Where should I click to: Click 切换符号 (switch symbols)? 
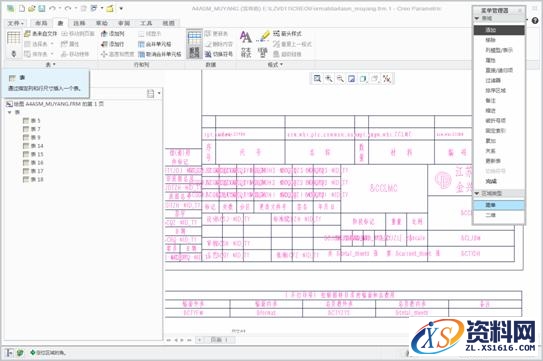[x=219, y=54]
